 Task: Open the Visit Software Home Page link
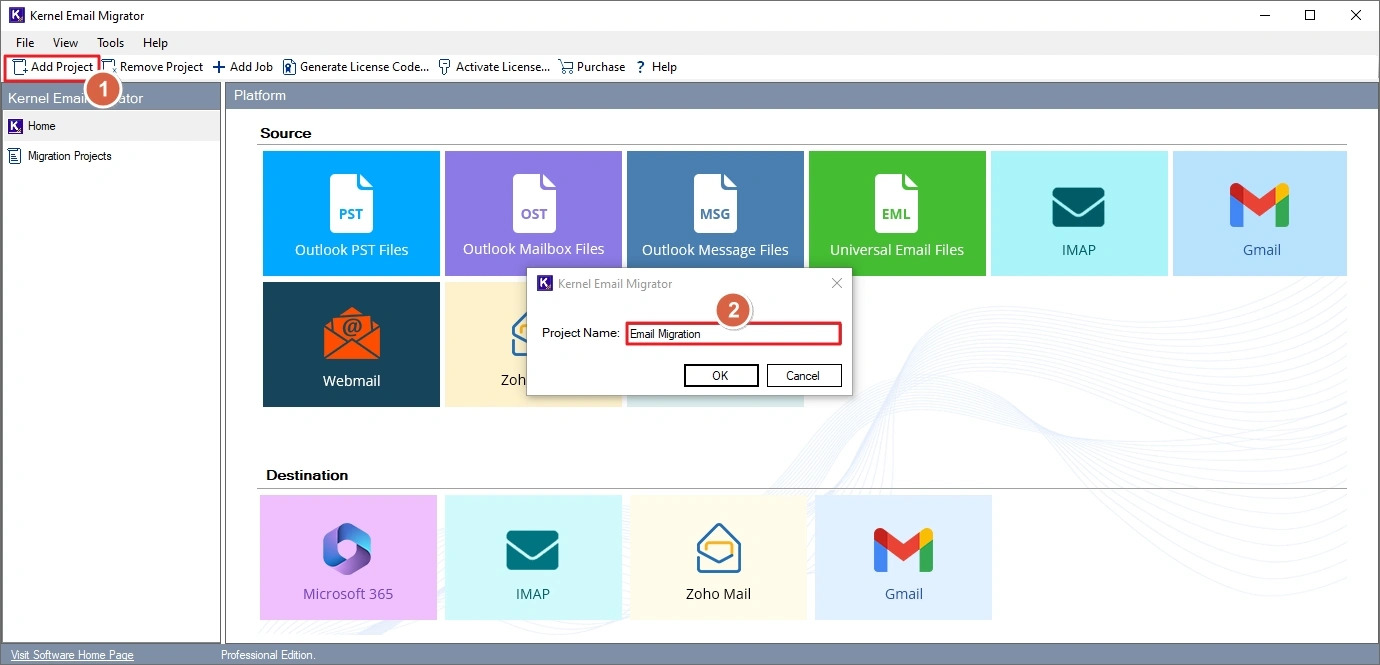click(x=71, y=655)
